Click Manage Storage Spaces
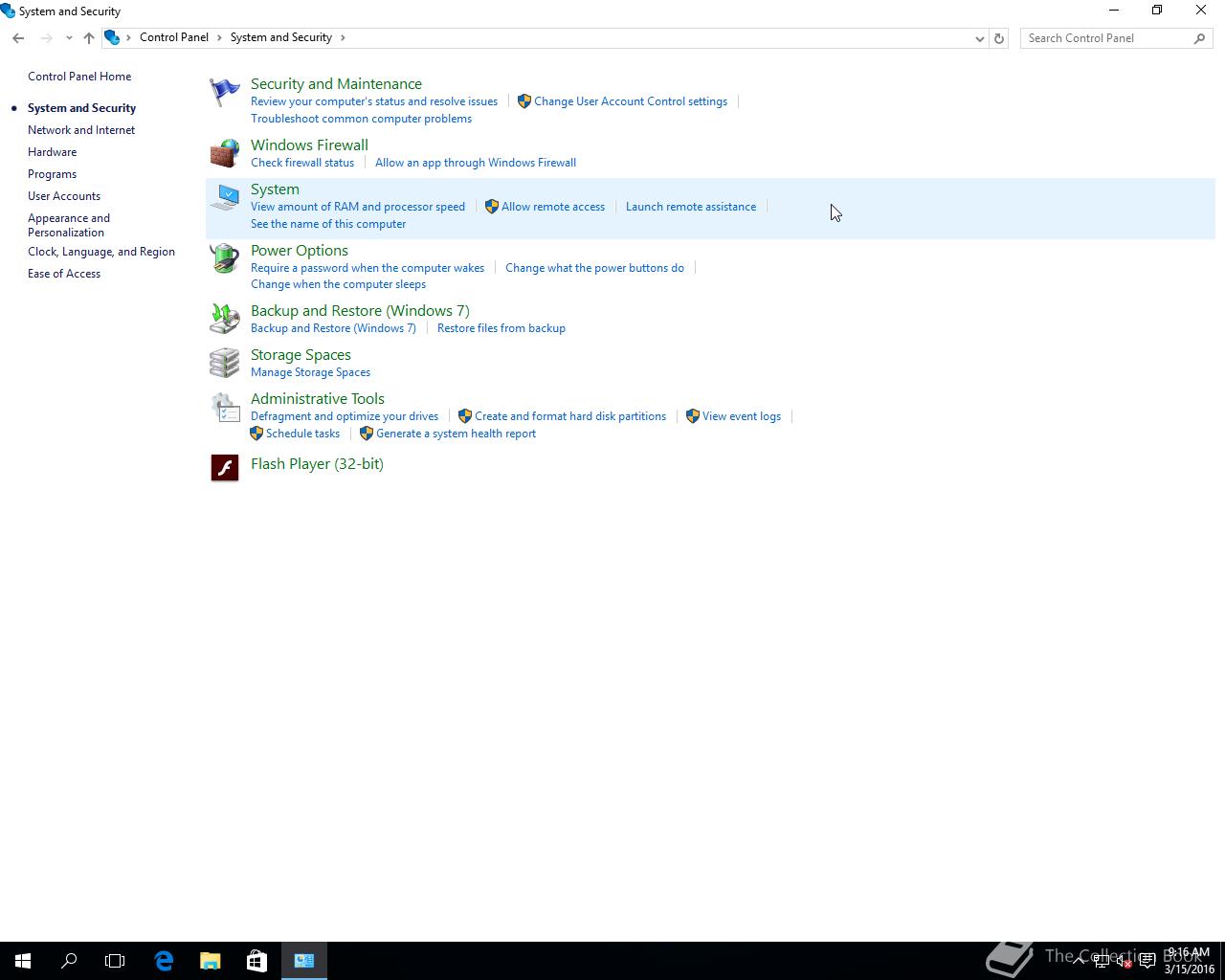This screenshot has width=1225, height=980. 310,372
